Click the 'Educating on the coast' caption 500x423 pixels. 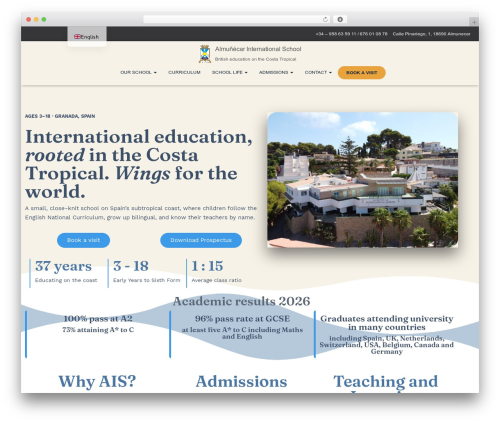coord(66,280)
